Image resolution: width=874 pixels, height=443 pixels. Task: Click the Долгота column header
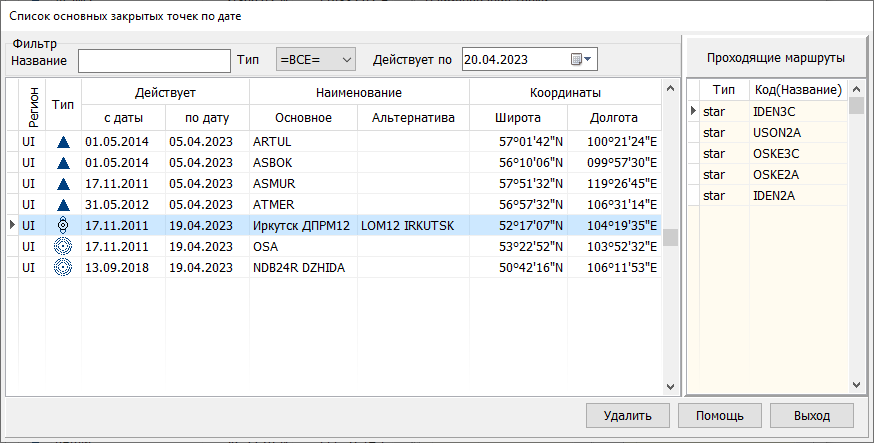(x=614, y=118)
